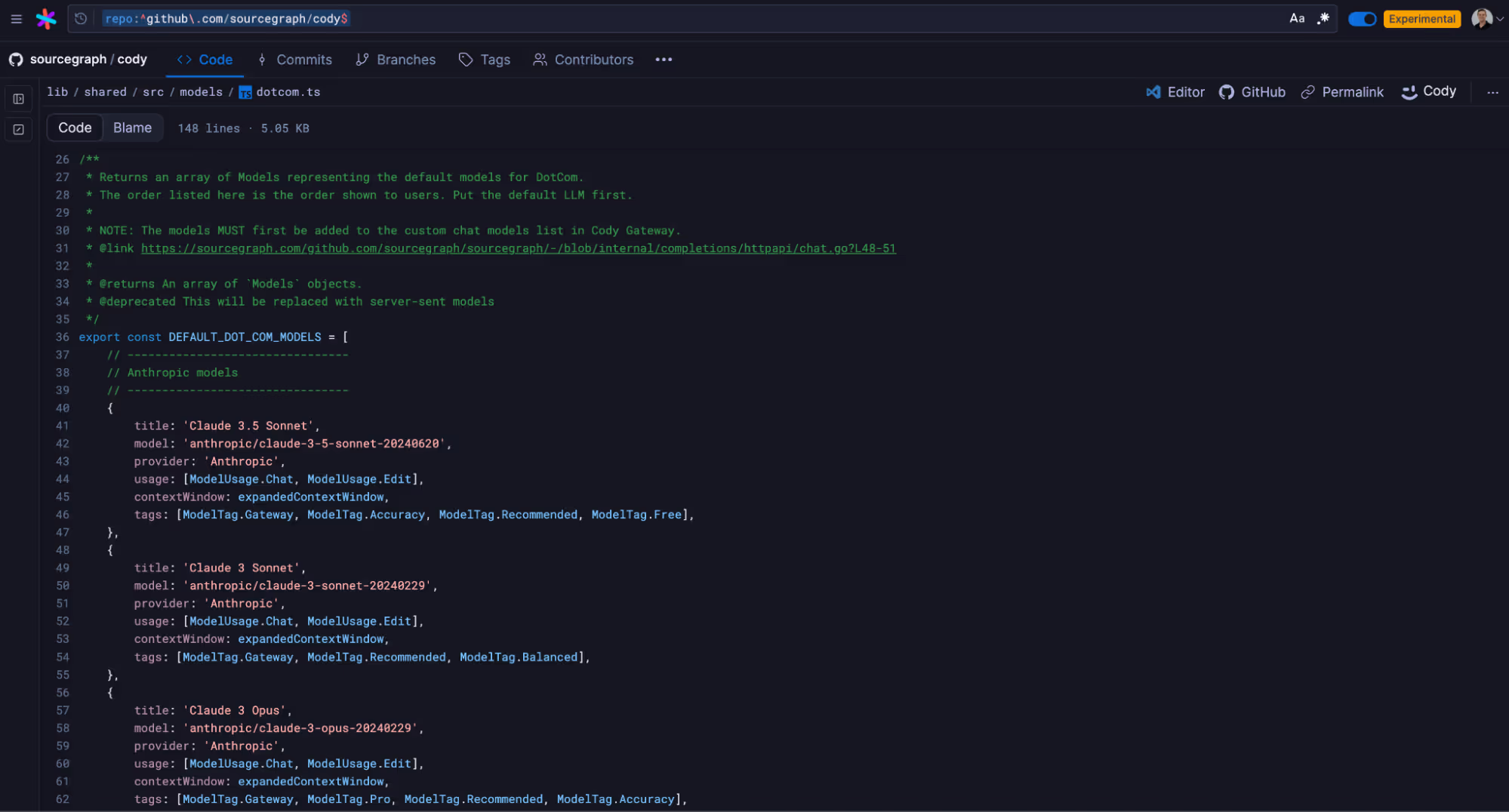Click the Sourcegraph logo icon
This screenshot has width=1509, height=812.
pyautogui.click(x=46, y=19)
